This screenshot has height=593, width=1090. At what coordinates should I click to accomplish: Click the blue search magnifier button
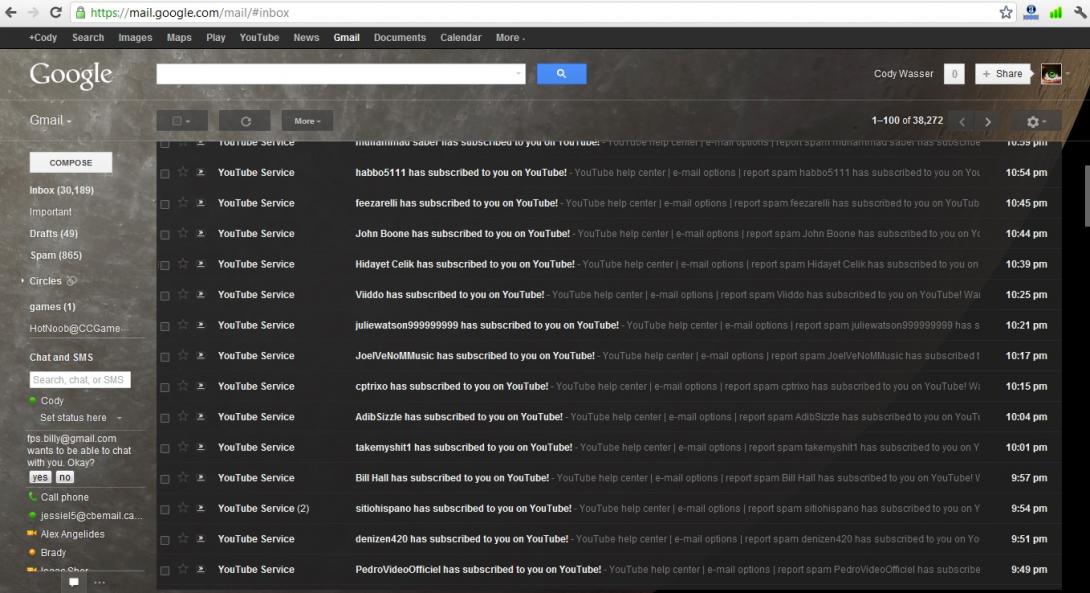tap(562, 74)
